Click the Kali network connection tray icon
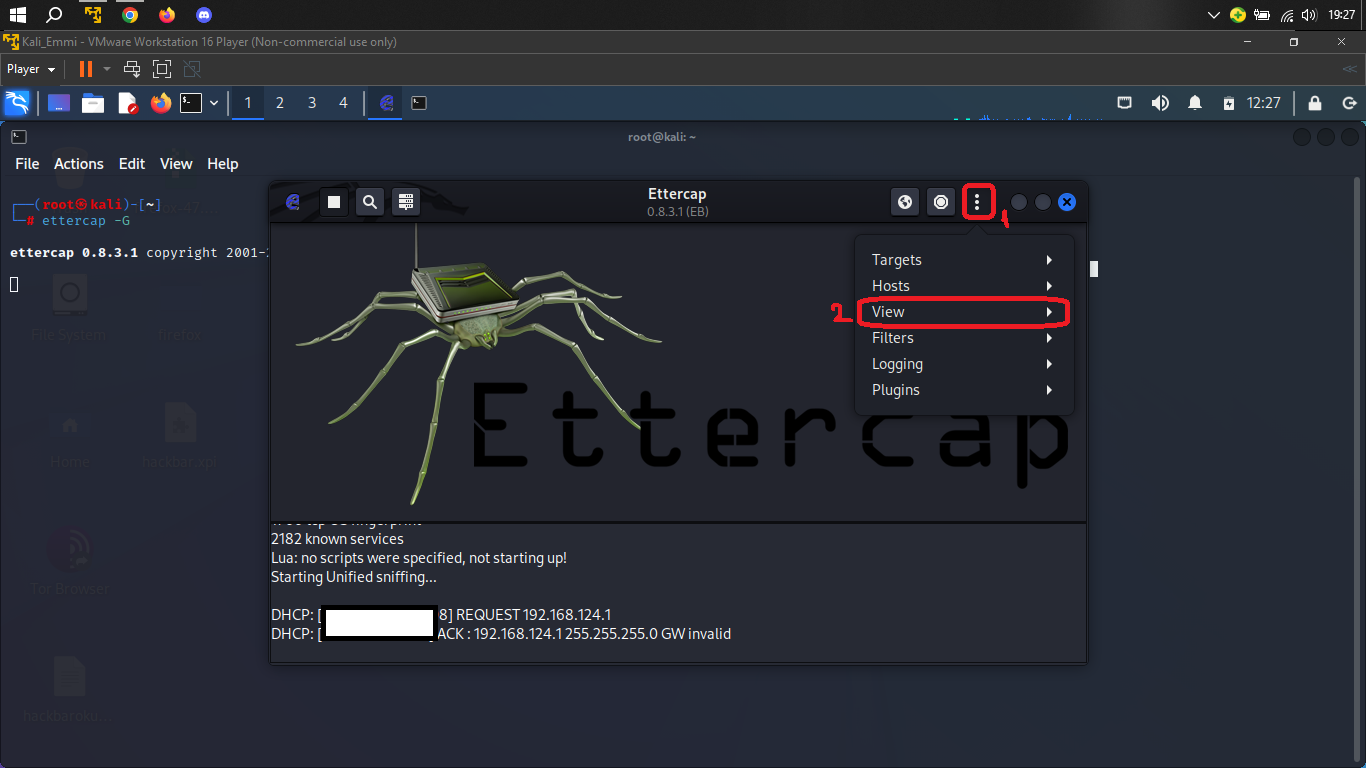The image size is (1366, 768). click(x=1125, y=103)
